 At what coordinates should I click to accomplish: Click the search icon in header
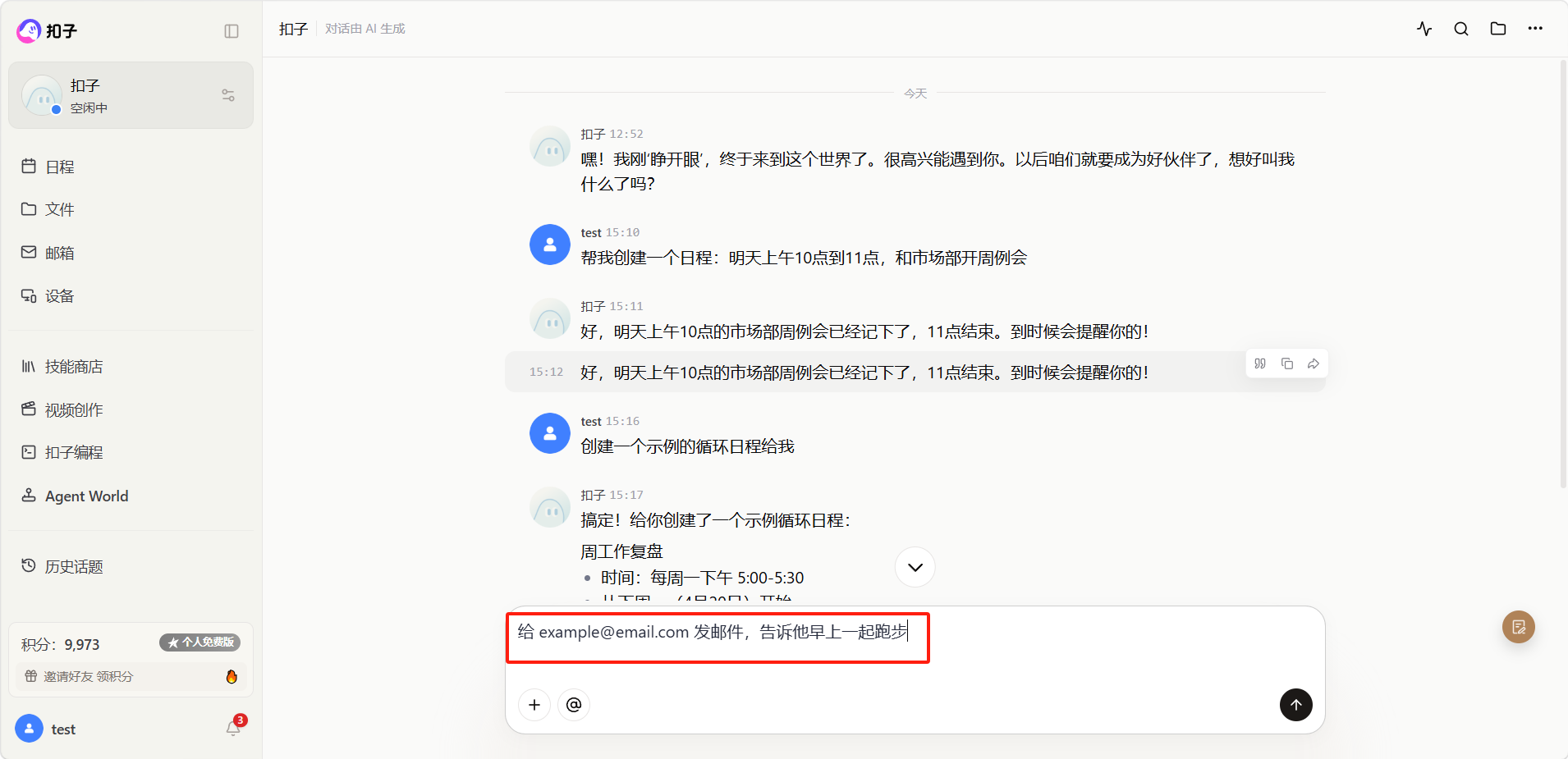tap(1461, 29)
